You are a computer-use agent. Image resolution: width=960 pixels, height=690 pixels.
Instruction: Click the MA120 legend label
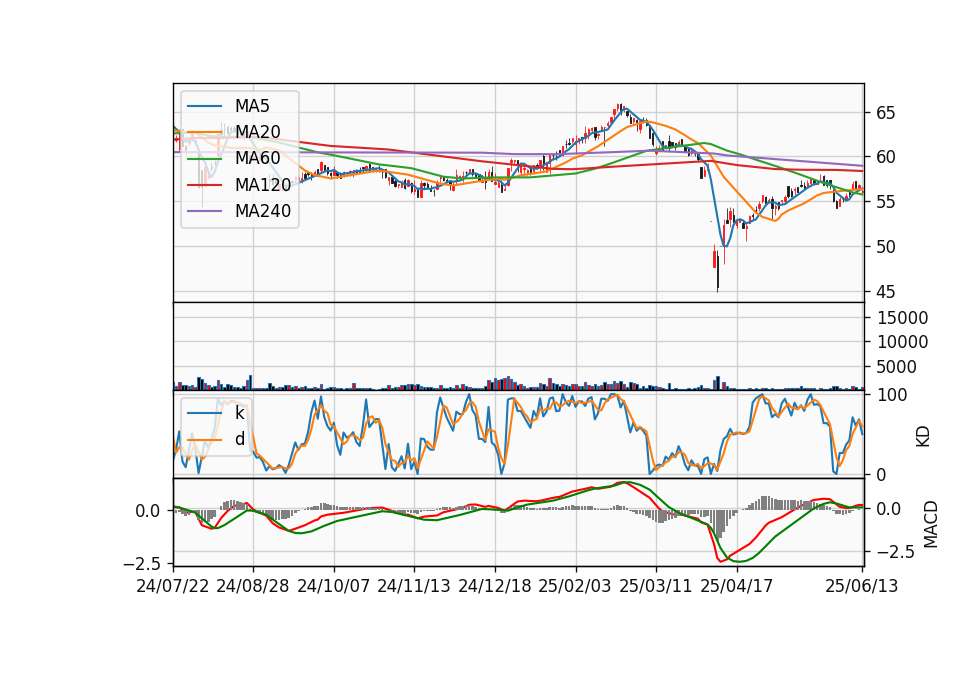[x=263, y=184]
